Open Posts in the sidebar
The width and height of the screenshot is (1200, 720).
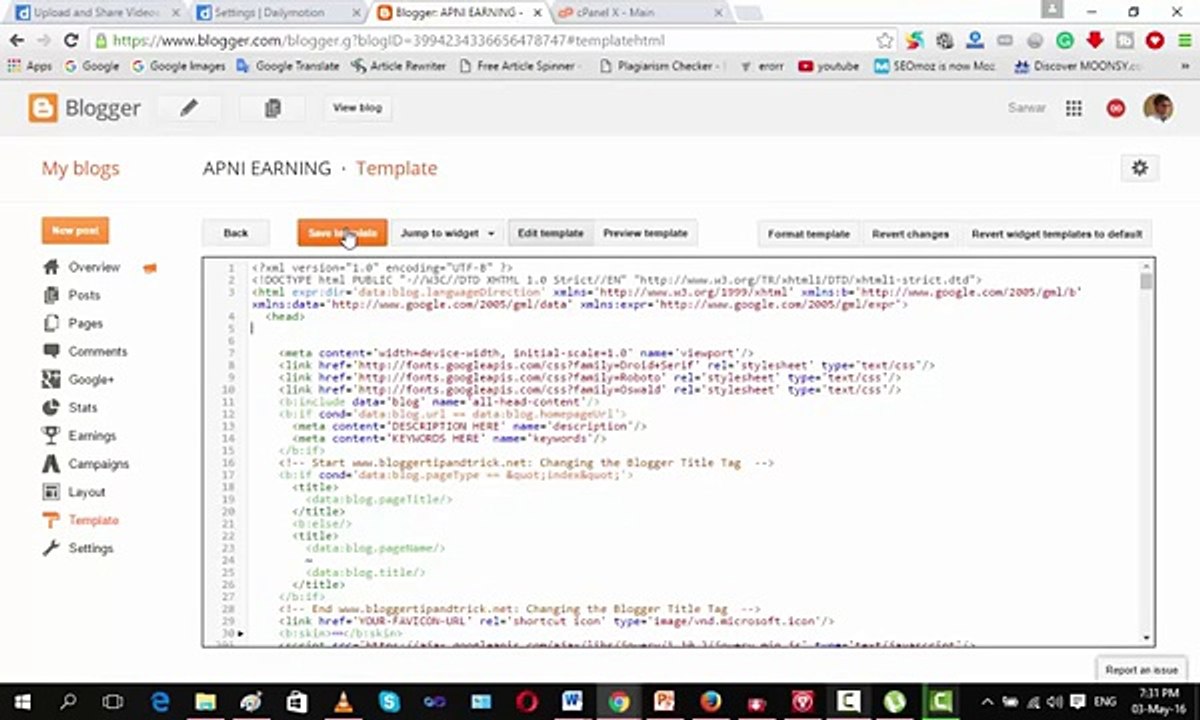84,295
